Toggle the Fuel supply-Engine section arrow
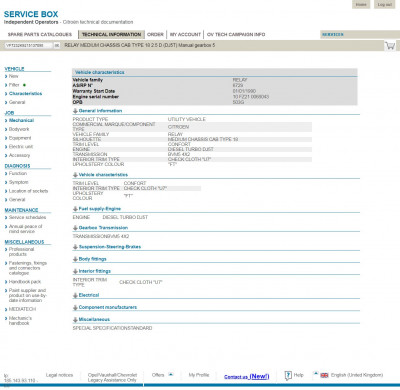 coord(75,209)
